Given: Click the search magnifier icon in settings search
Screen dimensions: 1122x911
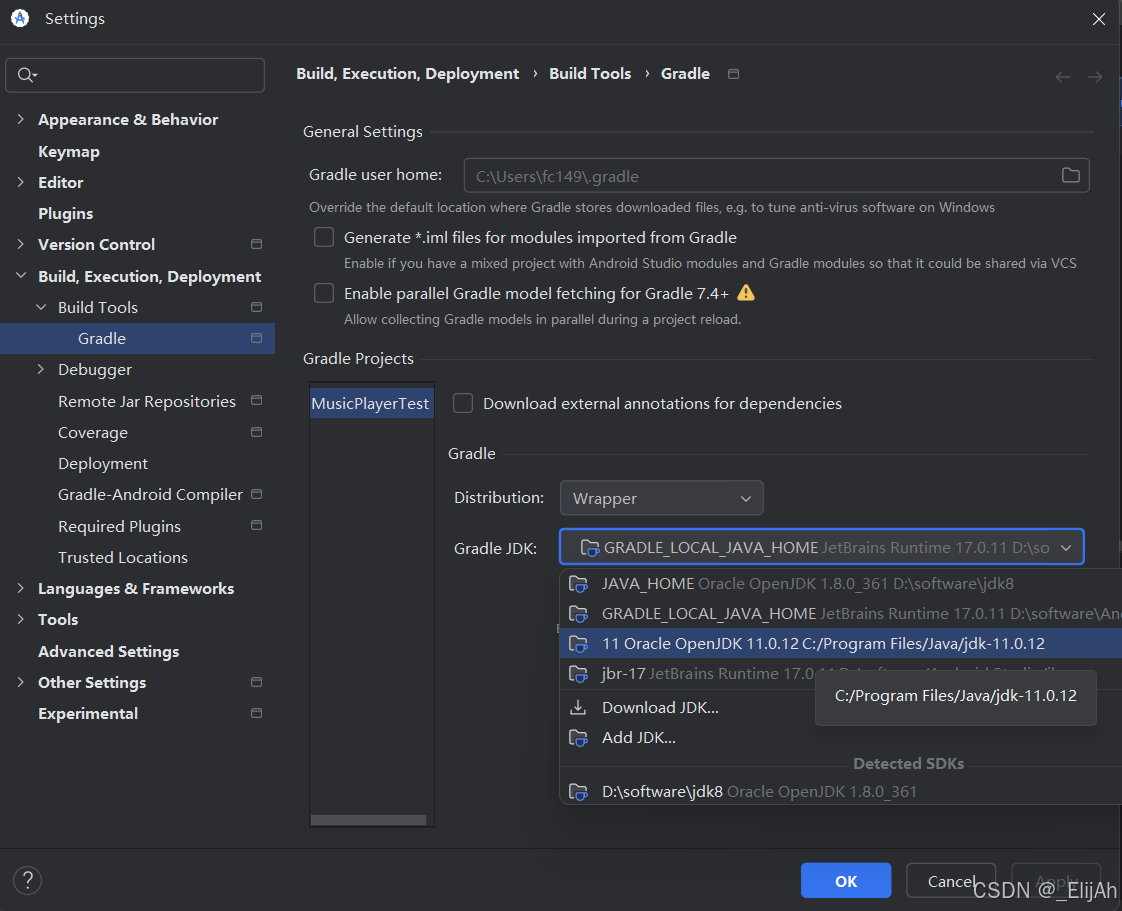Looking at the screenshot, I should click(26, 74).
